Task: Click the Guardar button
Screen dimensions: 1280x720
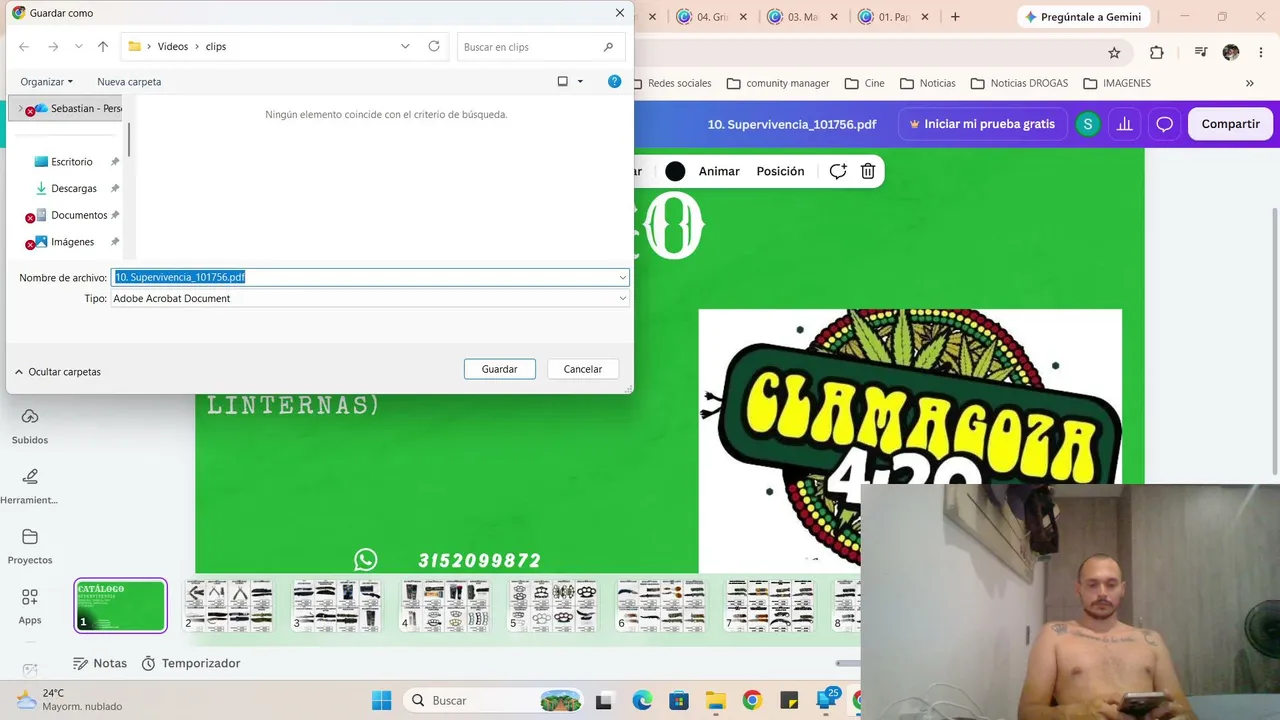Action: coord(500,369)
